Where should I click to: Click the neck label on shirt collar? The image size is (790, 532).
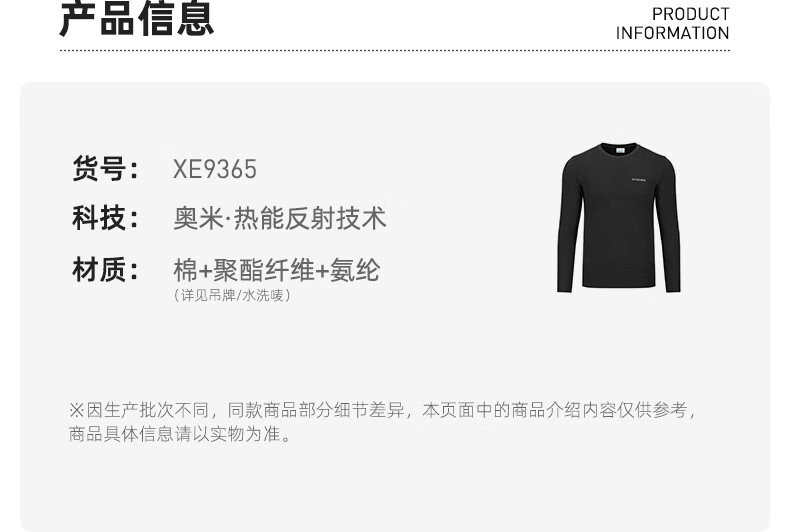click(619, 150)
